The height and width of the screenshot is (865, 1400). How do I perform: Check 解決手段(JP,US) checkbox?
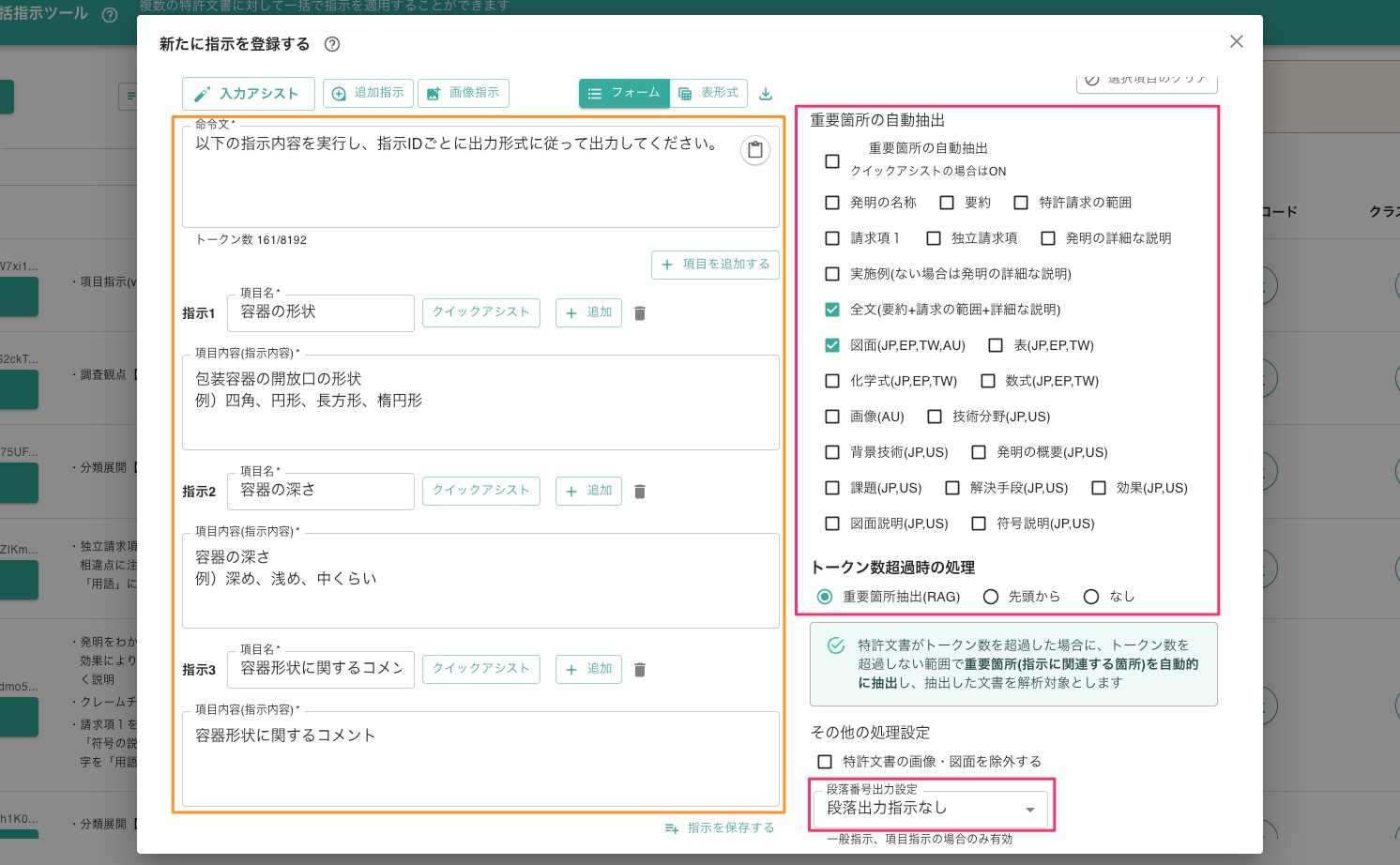952,488
